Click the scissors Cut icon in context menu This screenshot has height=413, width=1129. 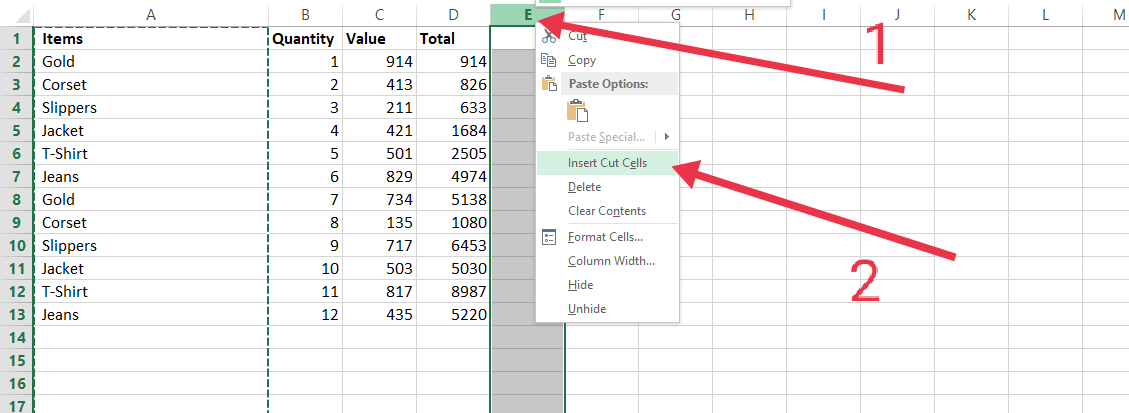[548, 36]
